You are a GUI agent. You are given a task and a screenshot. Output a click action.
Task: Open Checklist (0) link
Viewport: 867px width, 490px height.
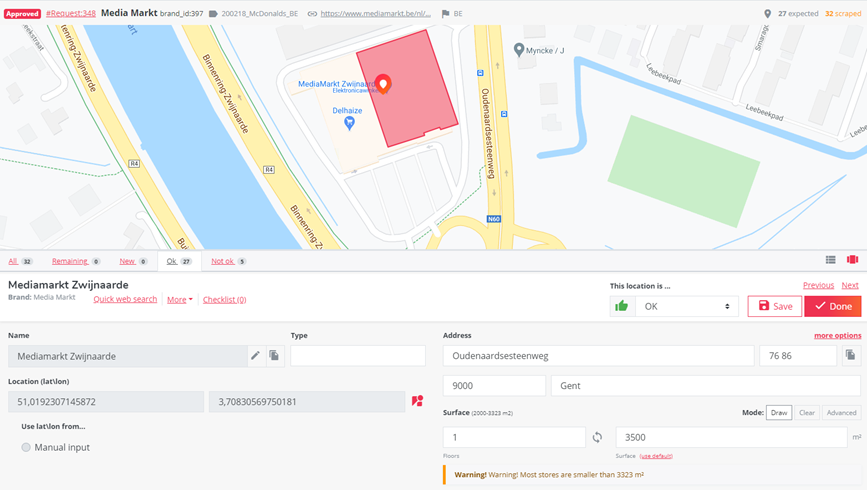(x=224, y=299)
